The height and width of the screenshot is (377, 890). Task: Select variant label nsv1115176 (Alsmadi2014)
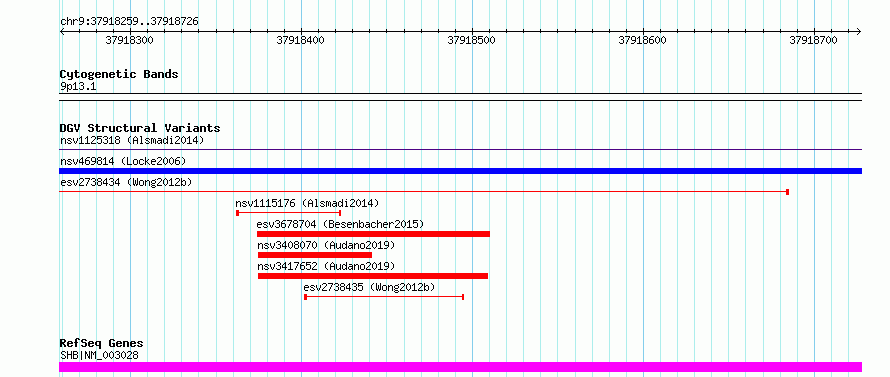point(307,203)
